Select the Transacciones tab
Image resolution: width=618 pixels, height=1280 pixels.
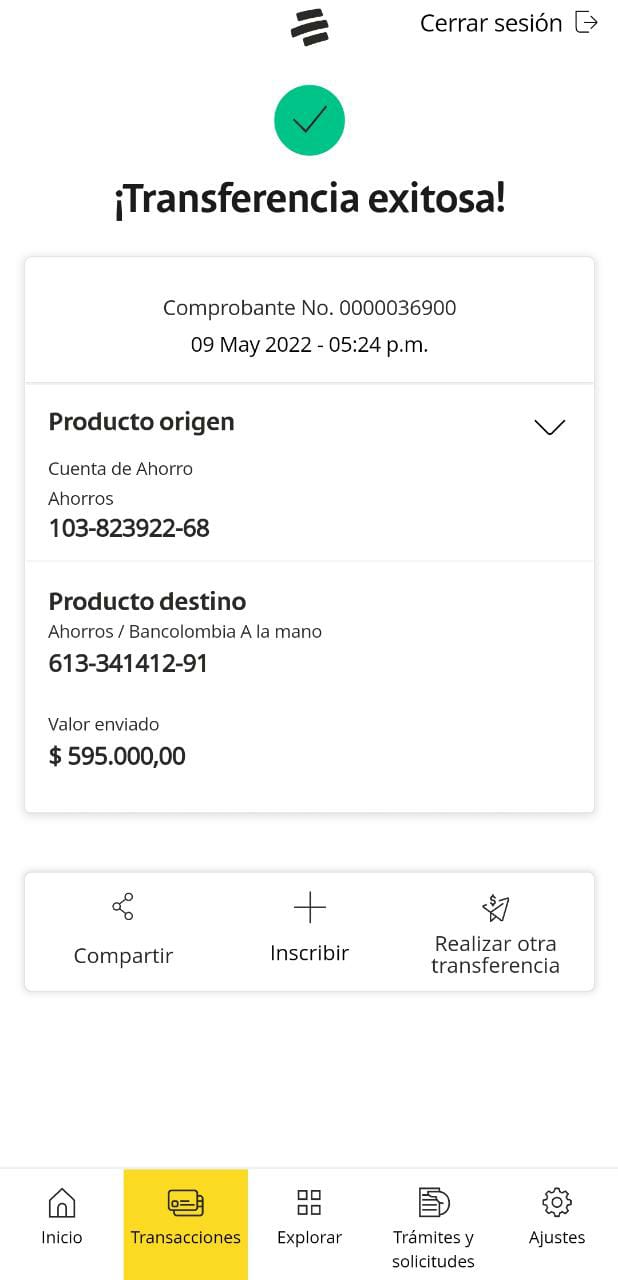(x=186, y=1222)
